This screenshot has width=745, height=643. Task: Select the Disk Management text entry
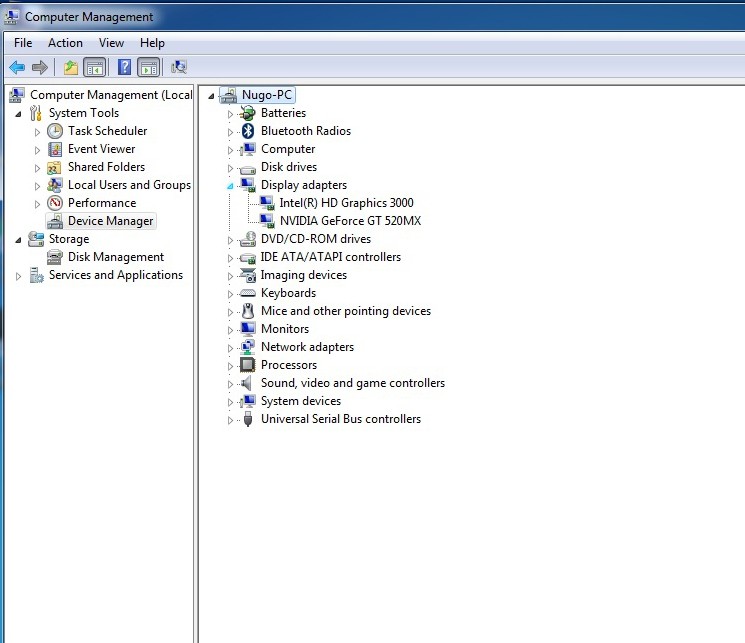coord(115,257)
